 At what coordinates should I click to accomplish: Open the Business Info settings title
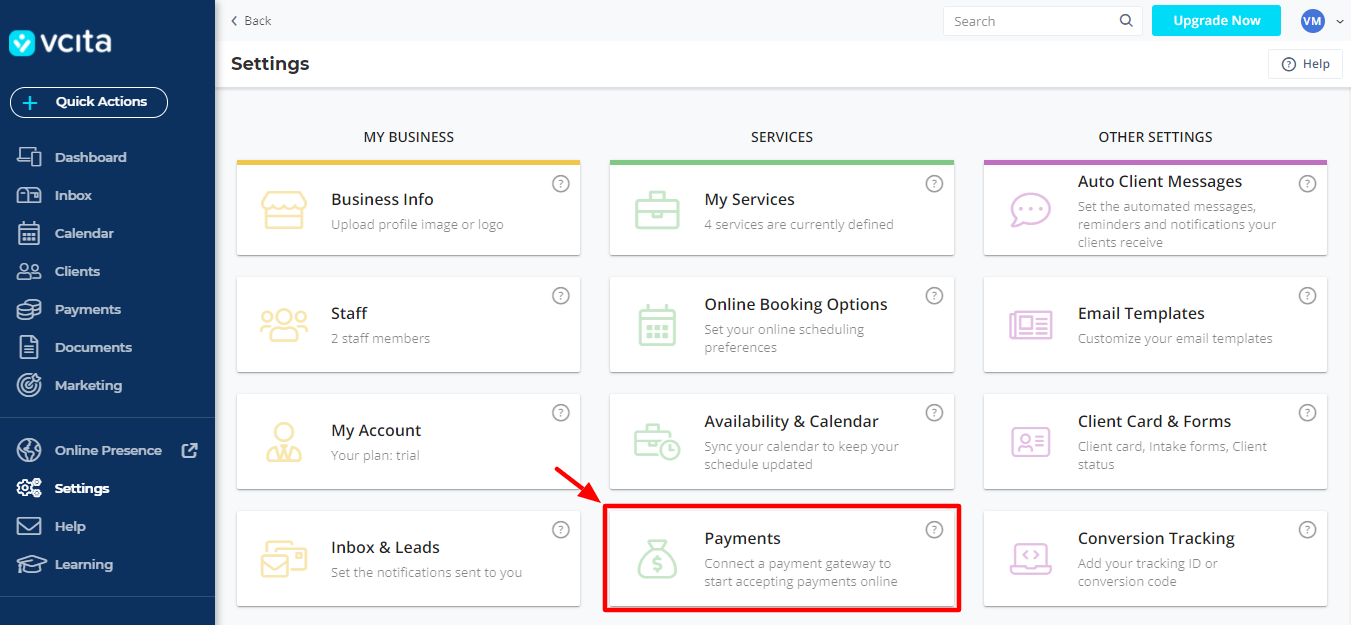[382, 199]
